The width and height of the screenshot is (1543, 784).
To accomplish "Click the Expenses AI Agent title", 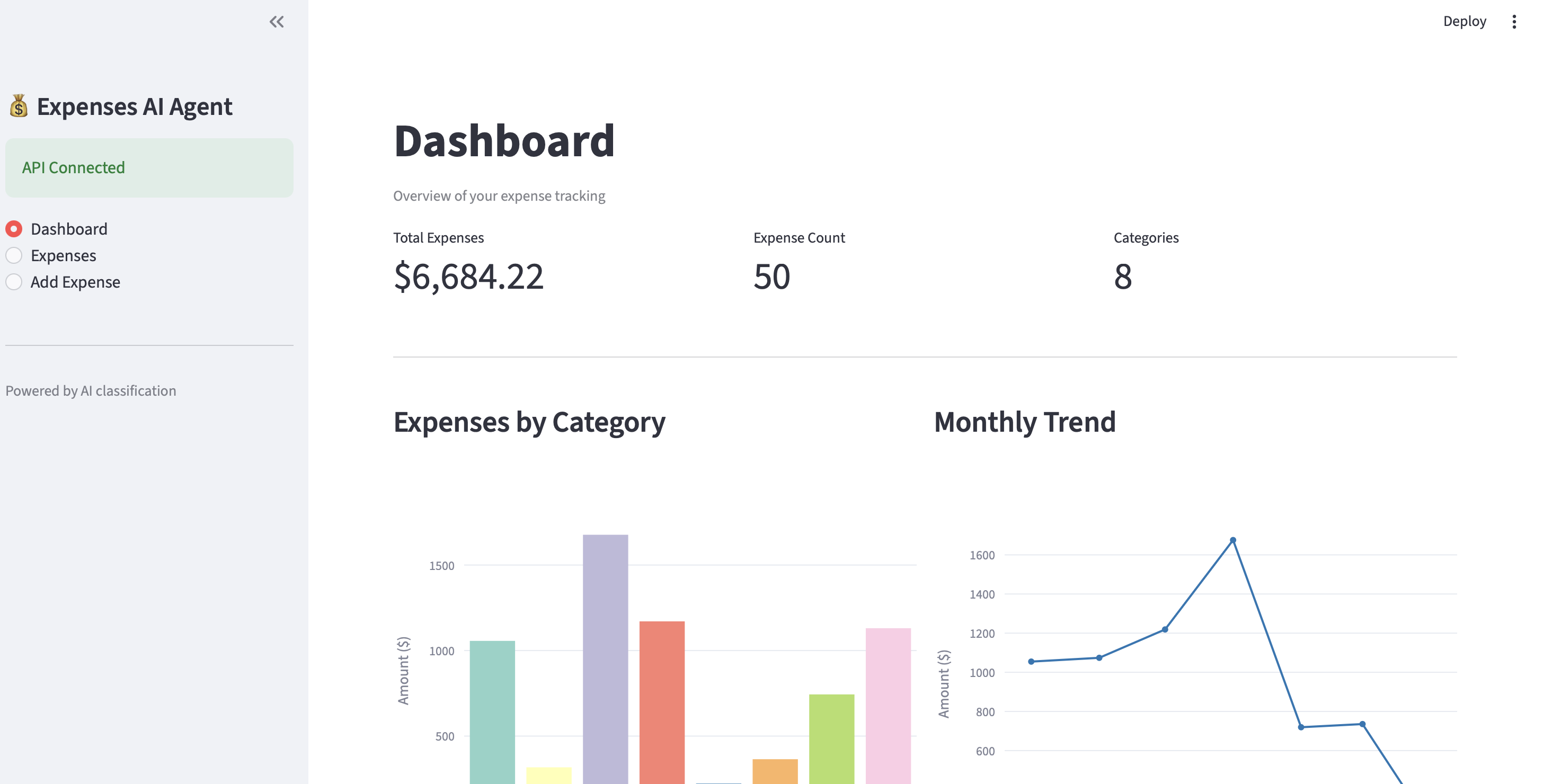I will (x=134, y=106).
